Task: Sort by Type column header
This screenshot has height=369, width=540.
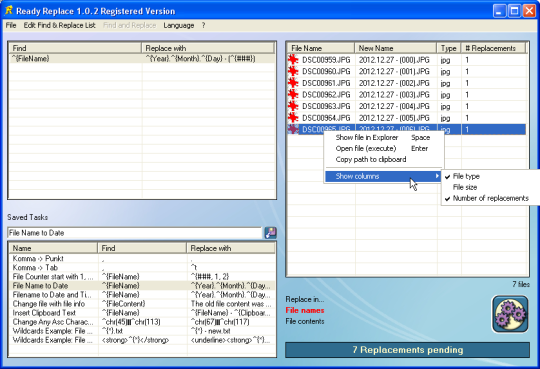Action: [449, 48]
